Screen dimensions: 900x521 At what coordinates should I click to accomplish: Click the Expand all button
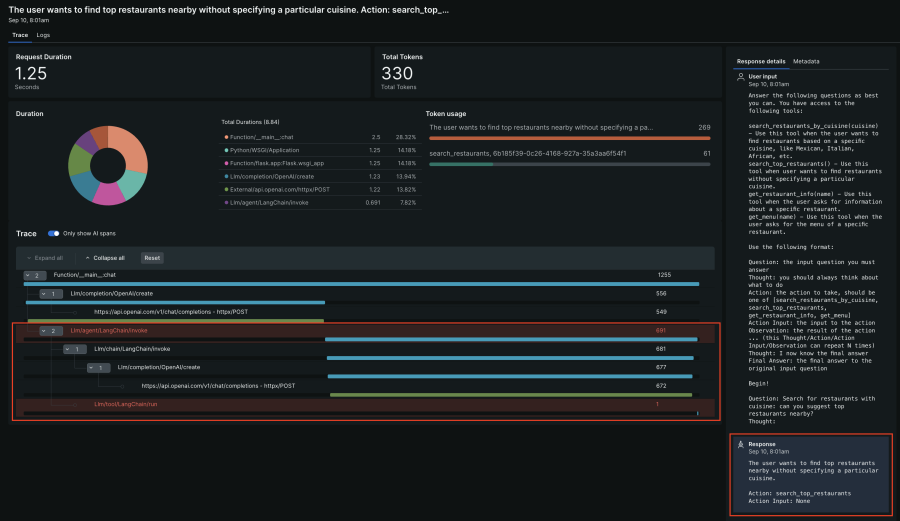tap(46, 258)
